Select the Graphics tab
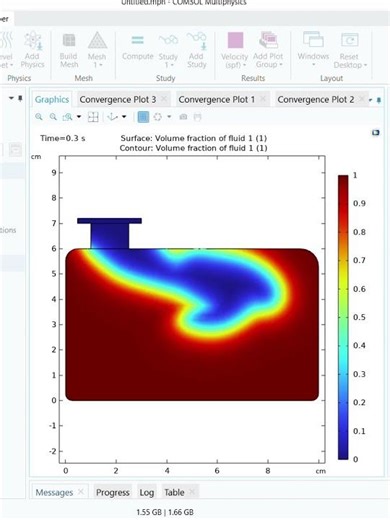390x520 pixels. [52, 99]
